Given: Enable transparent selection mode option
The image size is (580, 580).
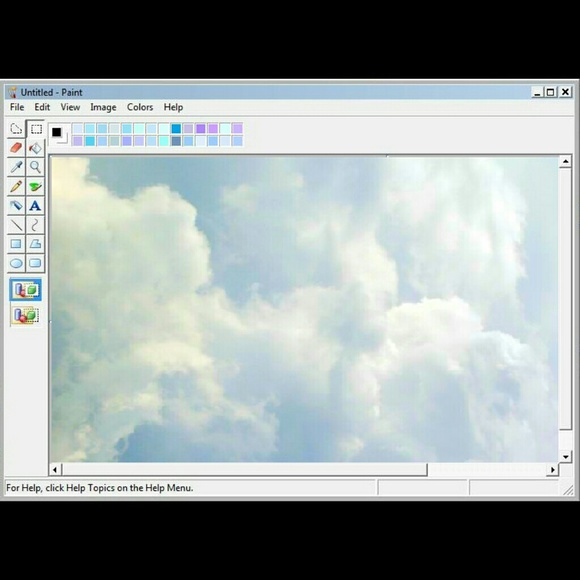Looking at the screenshot, I should [26, 315].
